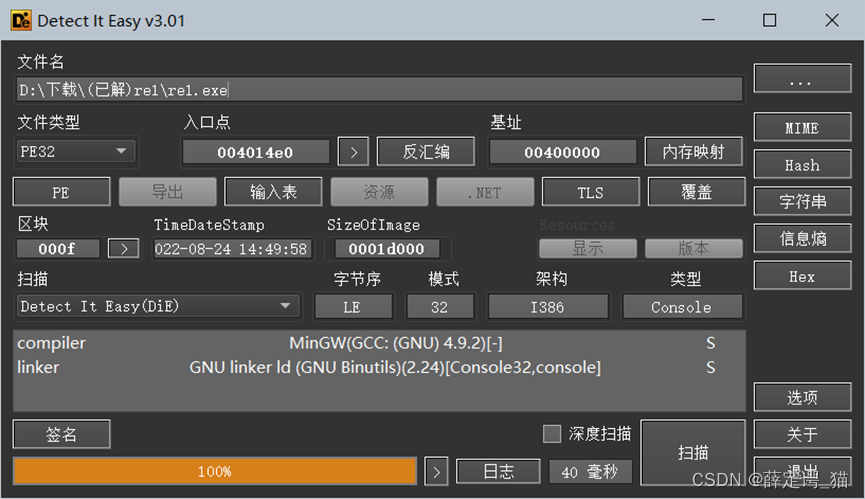Image resolution: width=865 pixels, height=499 pixels.
Task: Click the TimeDateStamp field
Action: point(232,249)
